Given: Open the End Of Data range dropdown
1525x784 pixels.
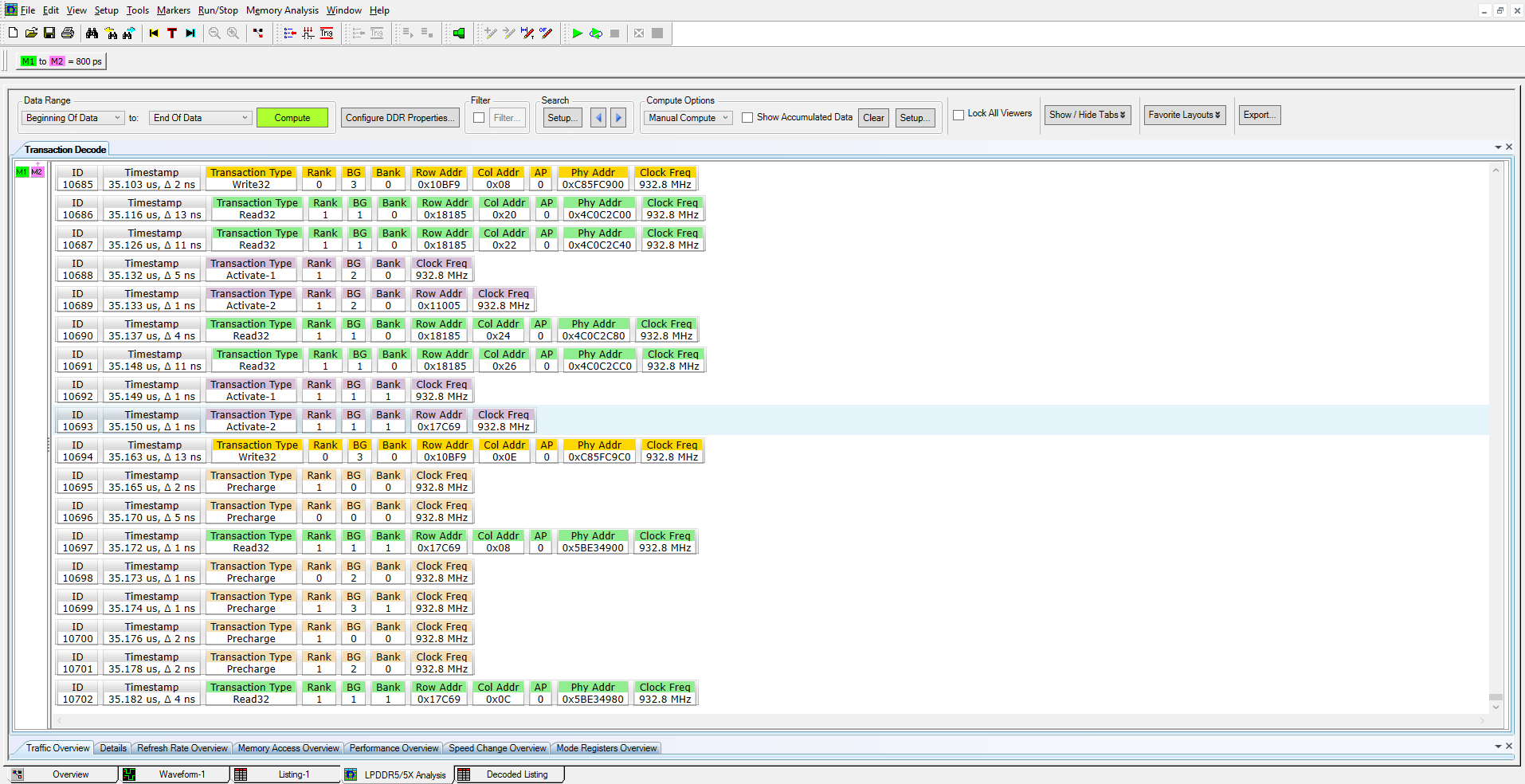Looking at the screenshot, I should tap(201, 118).
